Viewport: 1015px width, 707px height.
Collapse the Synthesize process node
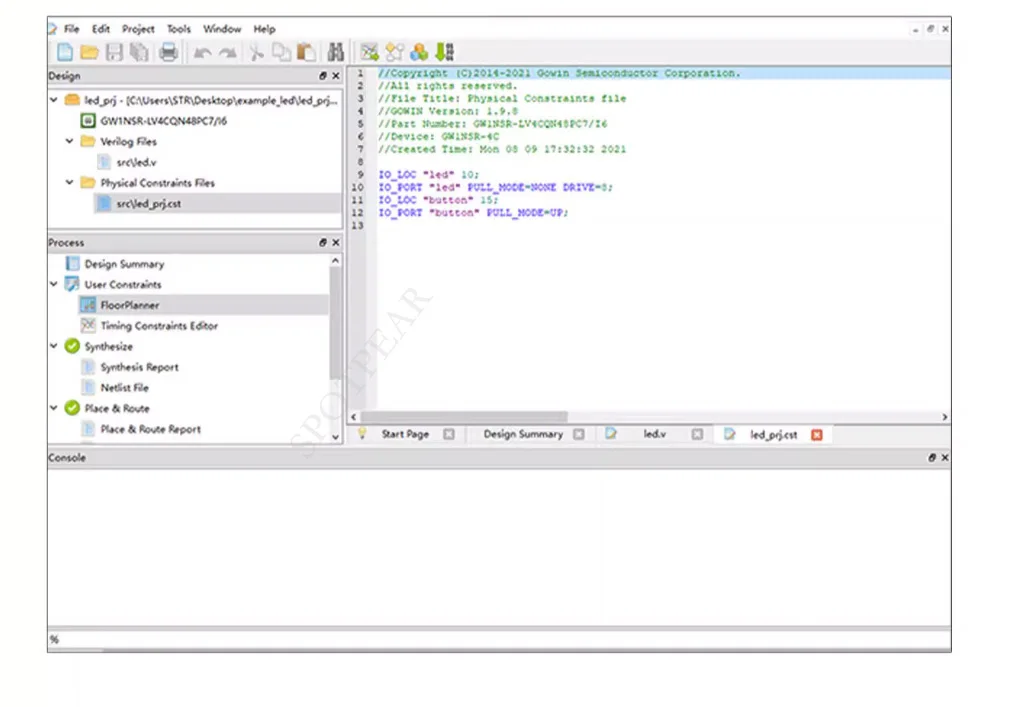coord(54,346)
